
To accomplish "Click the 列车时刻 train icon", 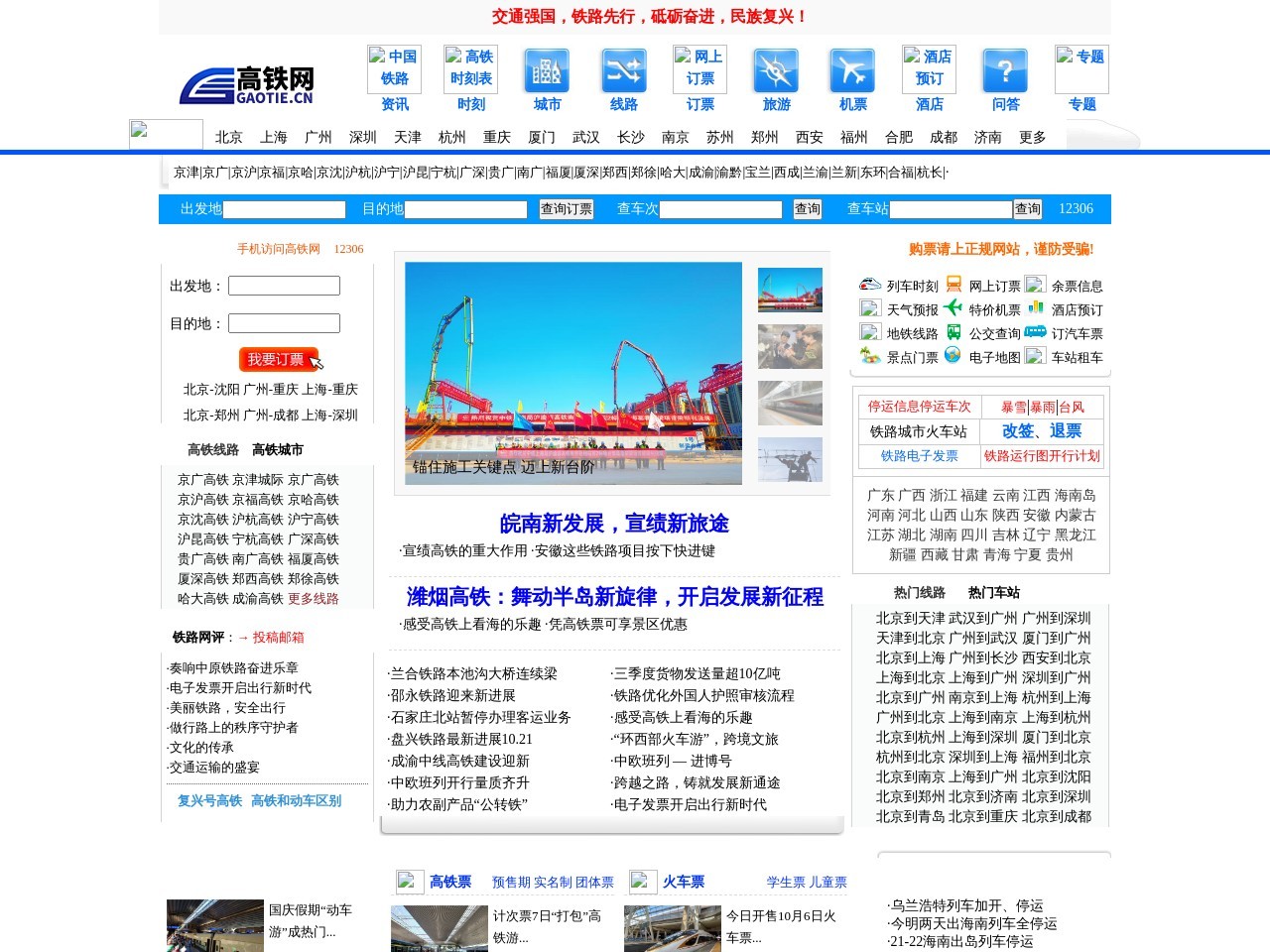I will (870, 285).
